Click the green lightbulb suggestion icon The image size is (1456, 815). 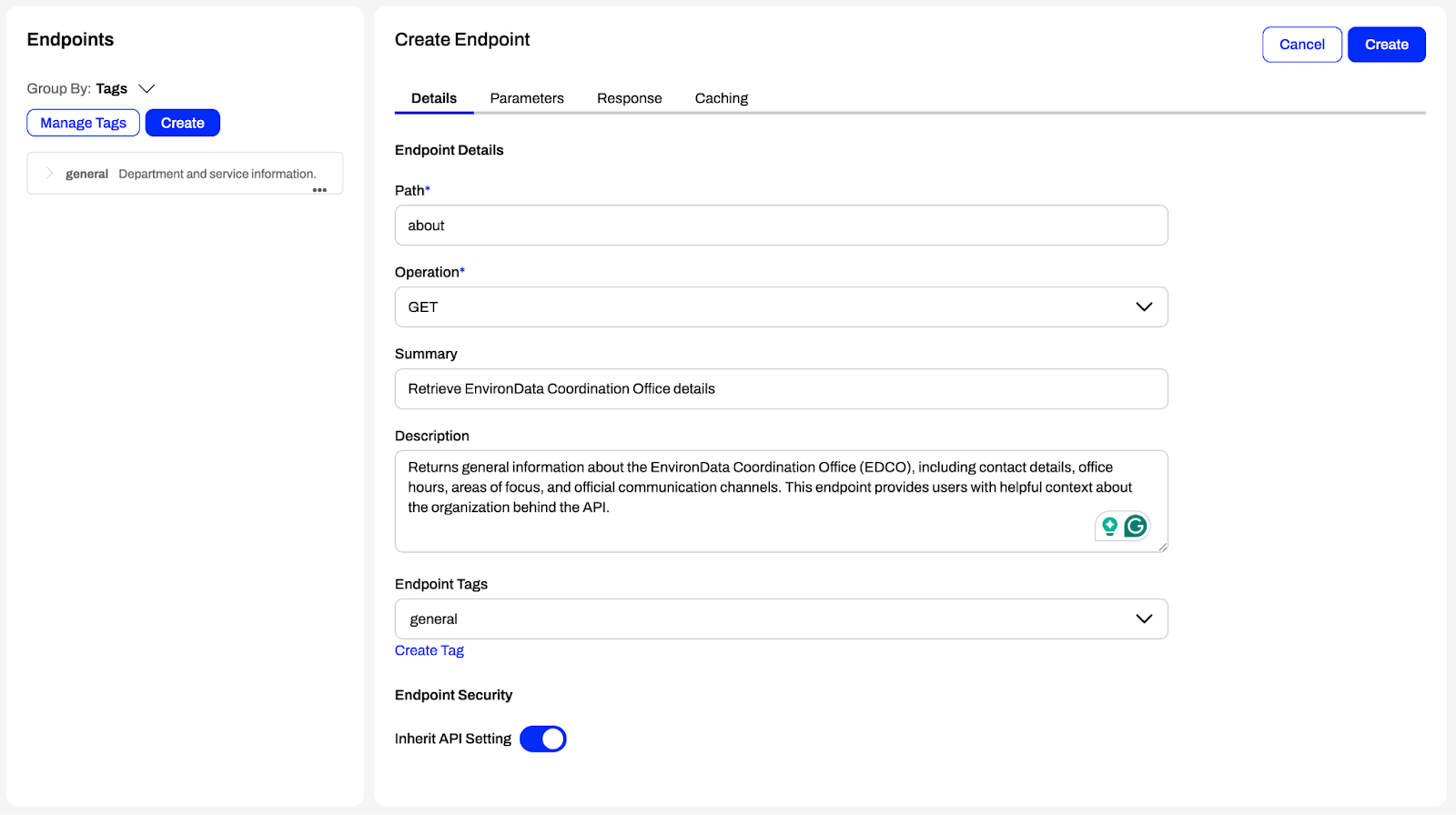tap(1109, 526)
